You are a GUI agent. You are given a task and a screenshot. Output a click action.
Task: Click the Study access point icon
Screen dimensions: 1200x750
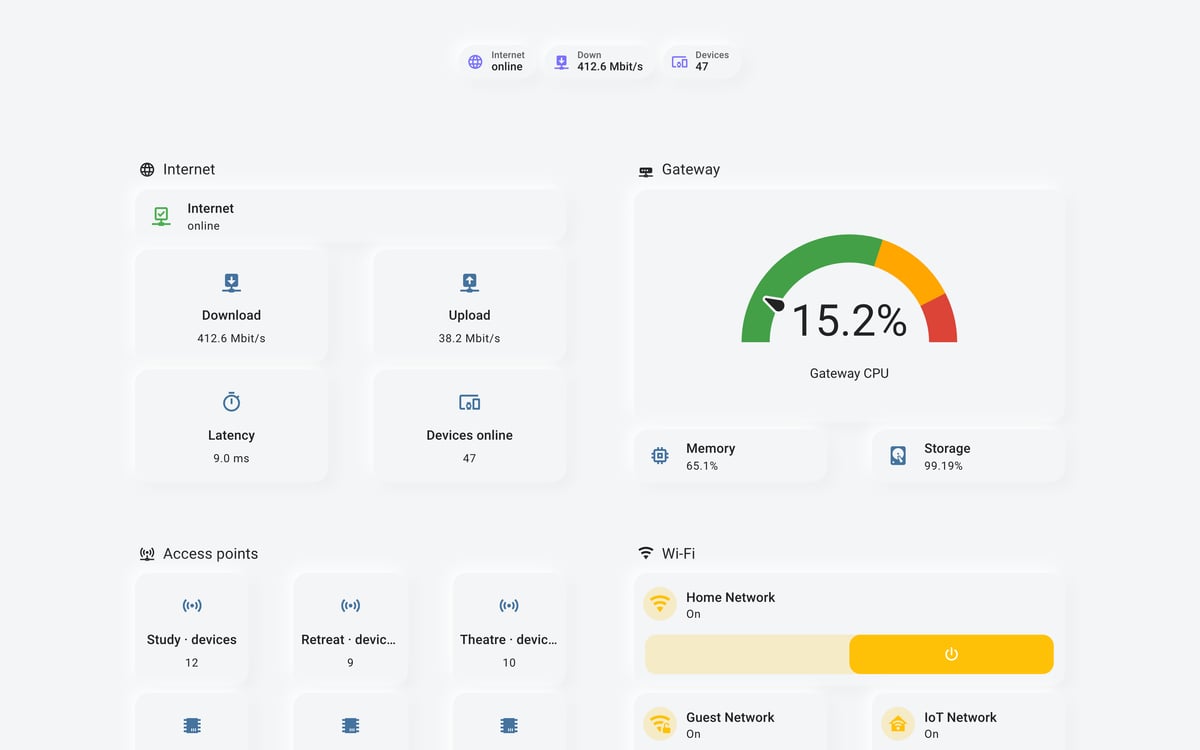[192, 605]
